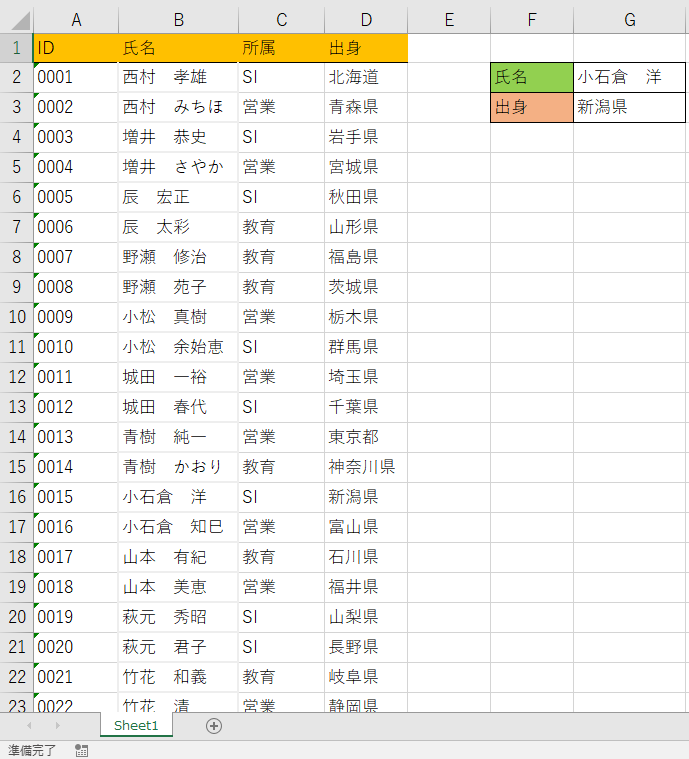Click the green 氏名 label cell in F2
Screen dimensions: 689x759
click(x=532, y=77)
